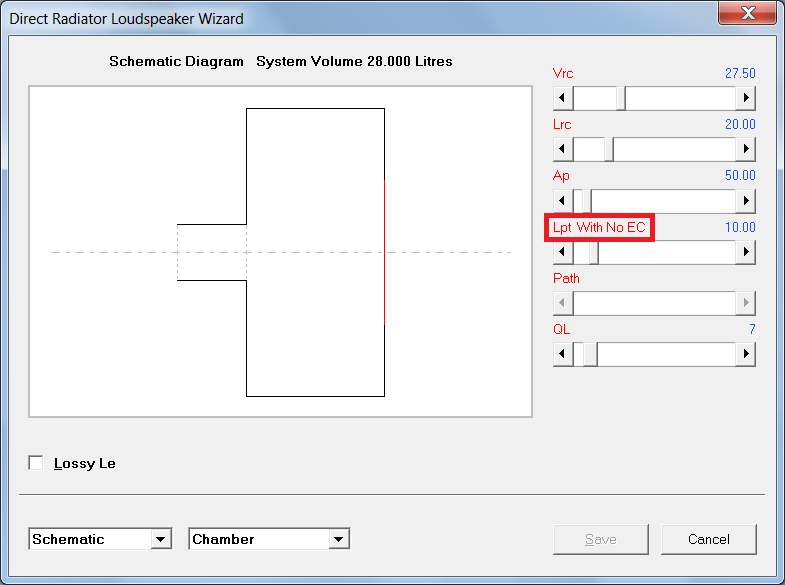Click the disabled Path slider right arrow

coord(745,303)
